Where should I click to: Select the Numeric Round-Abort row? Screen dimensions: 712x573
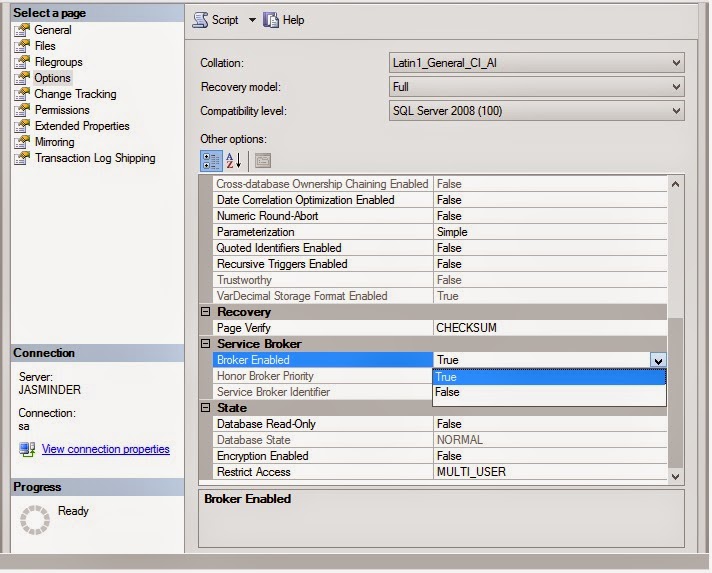click(x=440, y=216)
